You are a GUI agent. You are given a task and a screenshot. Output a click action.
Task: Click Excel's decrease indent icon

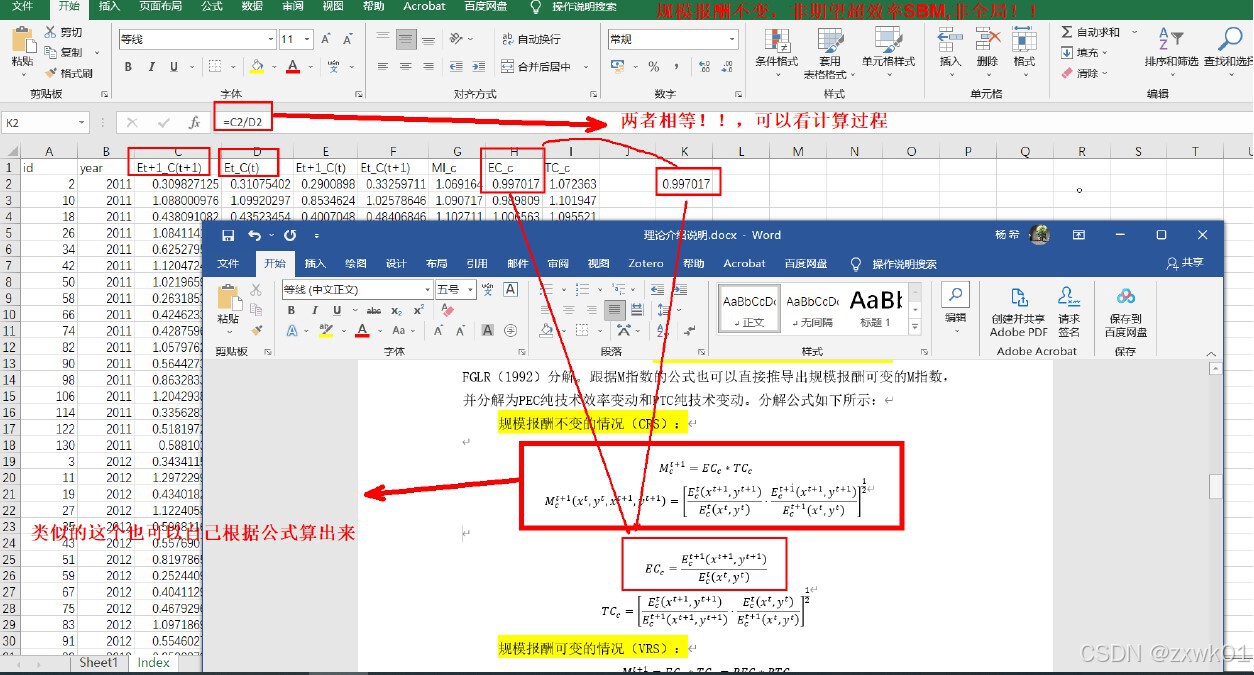click(x=456, y=67)
